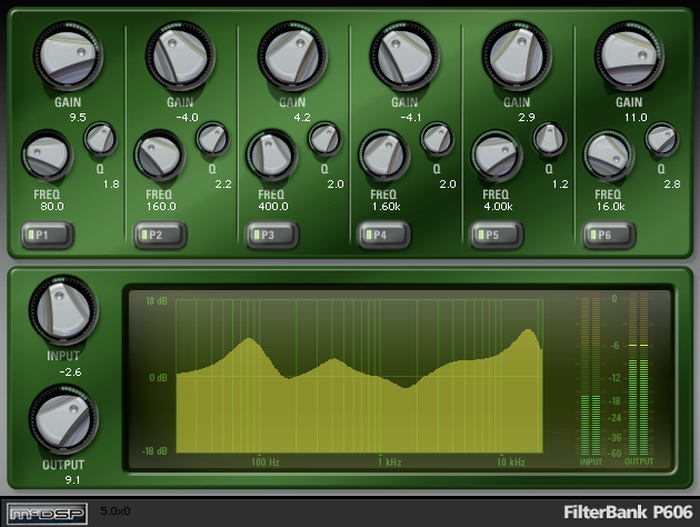Screen dimensions: 700x527
Task: Click the EQ frequency response curve display
Action: click(359, 376)
